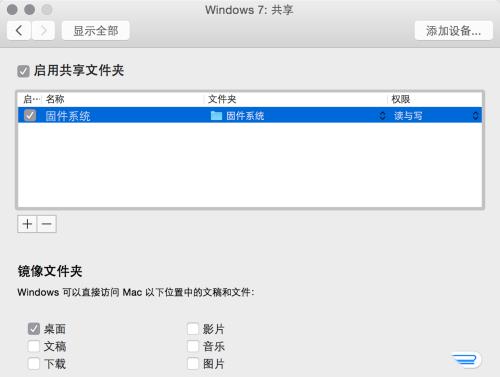Click the 权限 column header
Viewport: 500px width, 377px height.
401,99
